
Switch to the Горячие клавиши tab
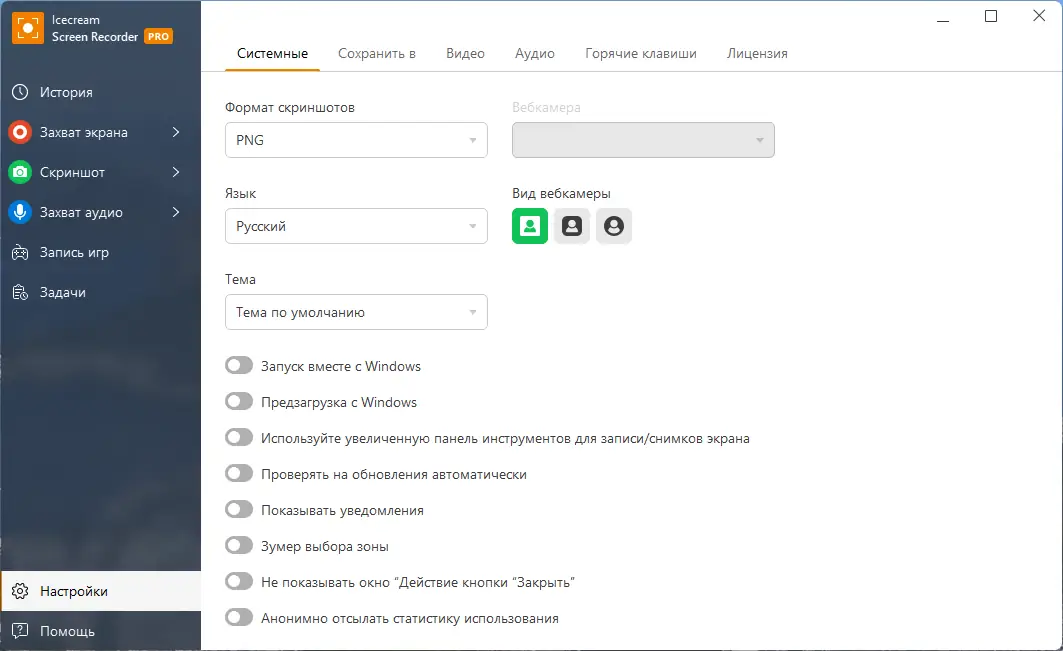(x=640, y=54)
